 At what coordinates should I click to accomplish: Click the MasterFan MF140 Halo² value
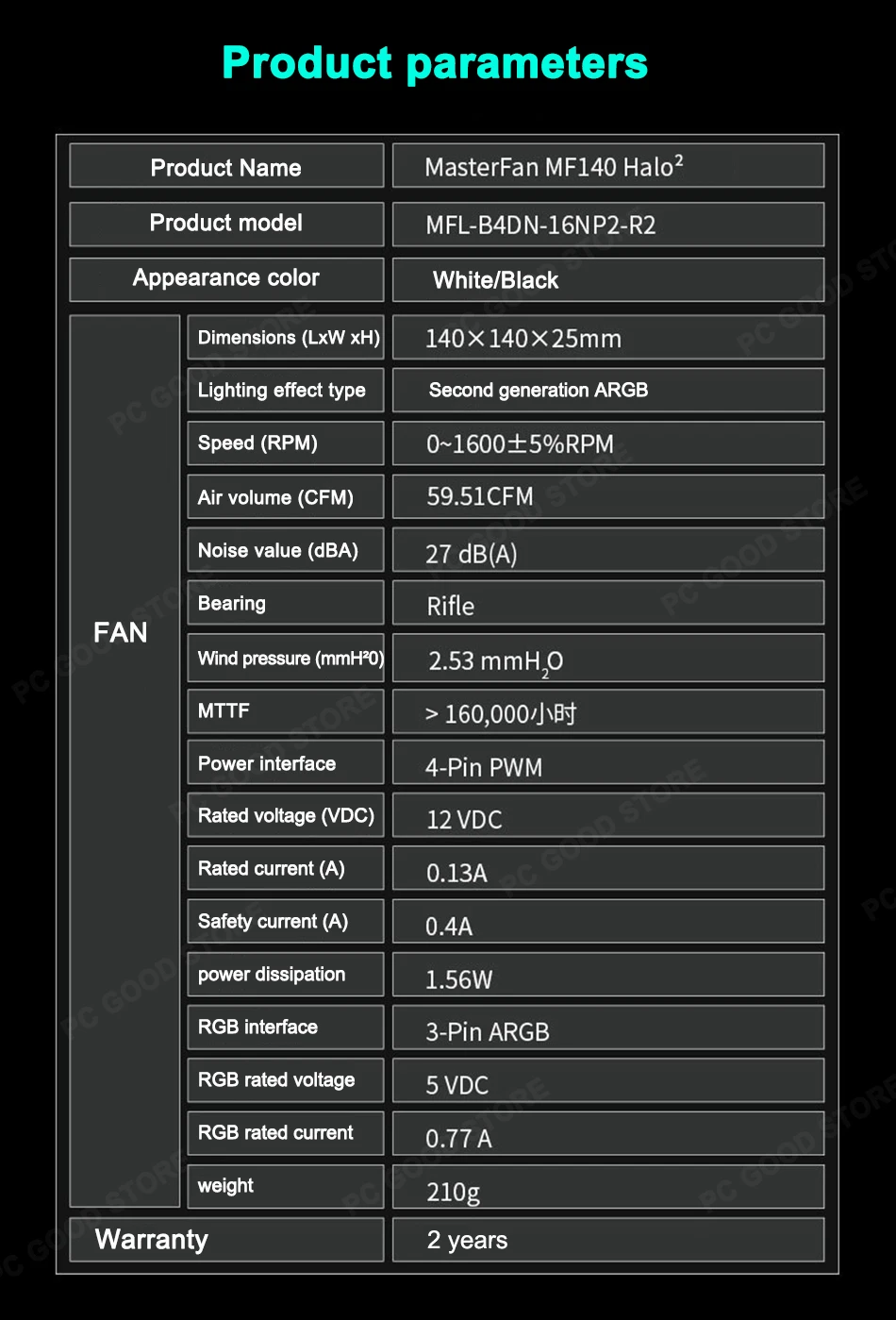554,167
